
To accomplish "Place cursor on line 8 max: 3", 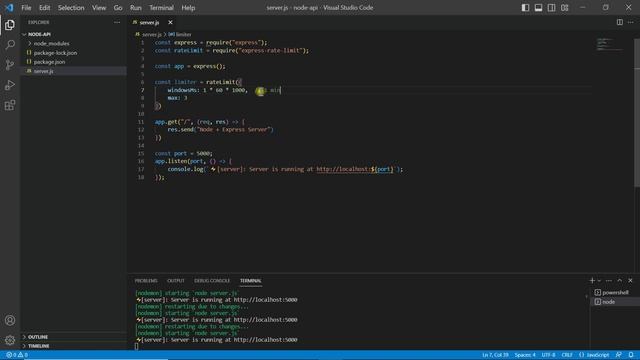I will [x=178, y=98].
